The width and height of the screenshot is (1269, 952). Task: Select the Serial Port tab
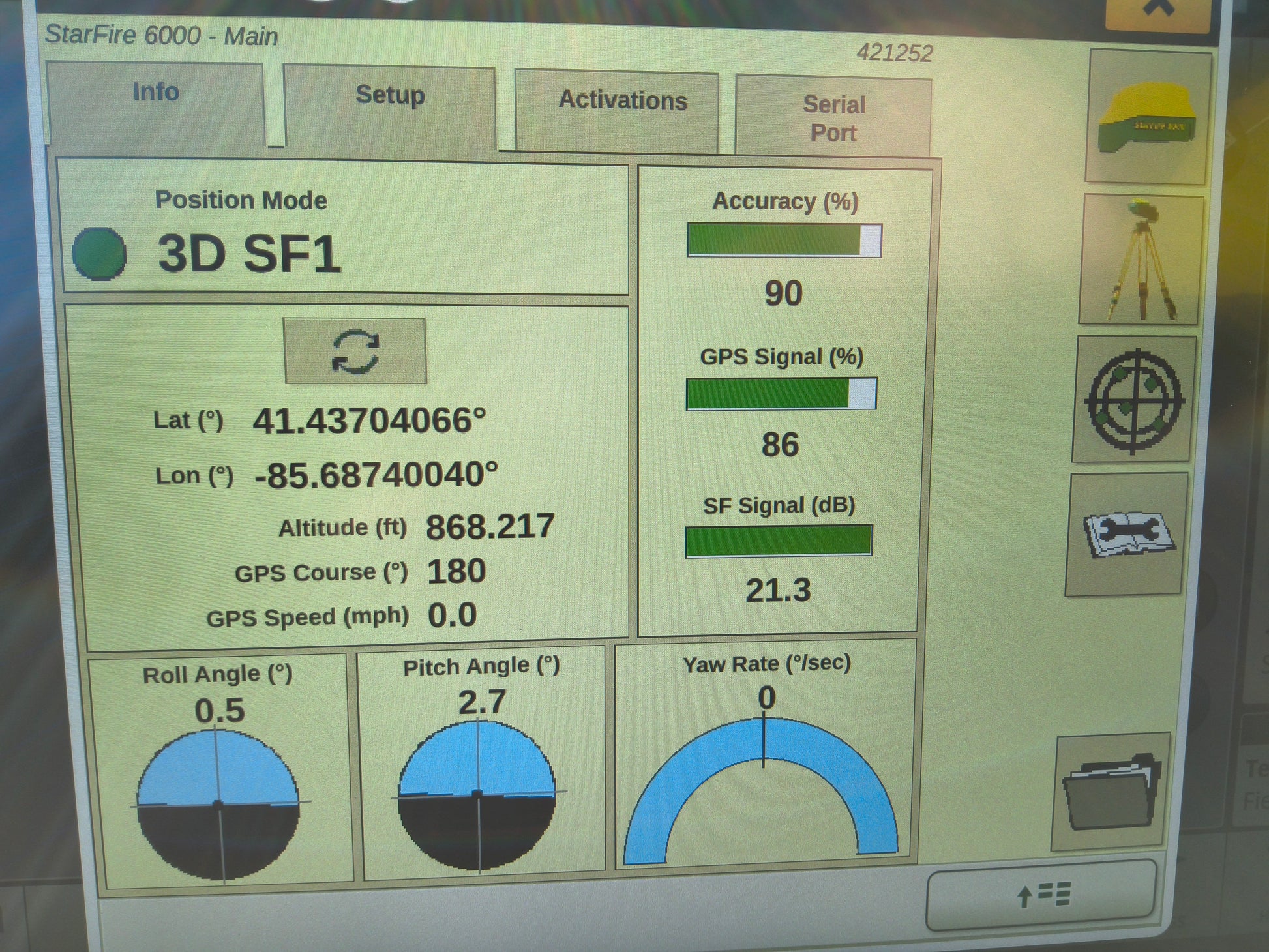(833, 119)
